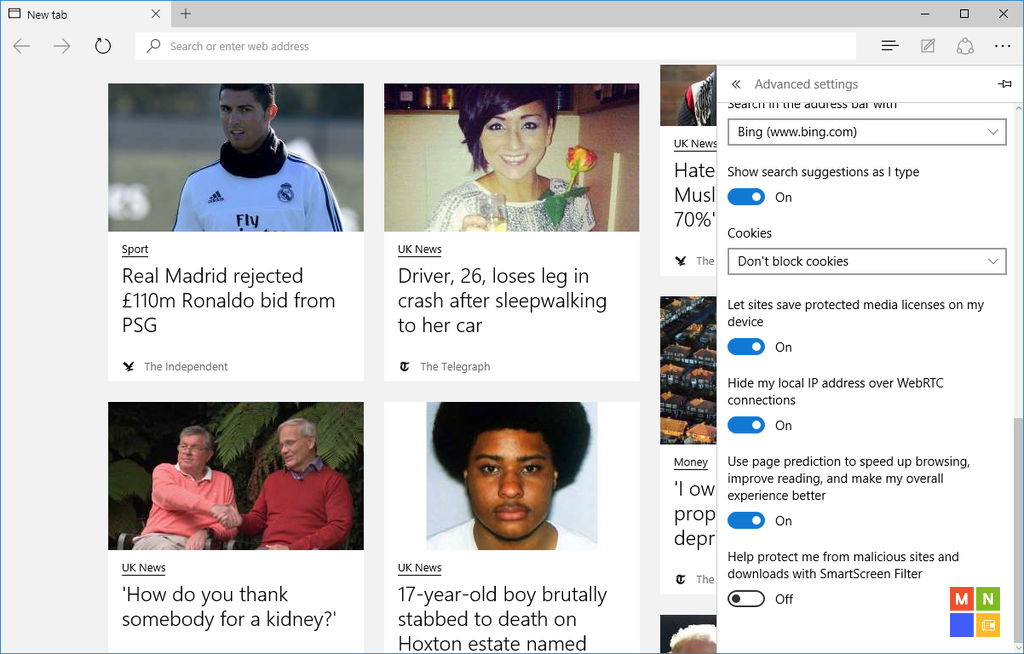Select the New tab tab
The width and height of the screenshot is (1024, 654).
click(x=86, y=14)
